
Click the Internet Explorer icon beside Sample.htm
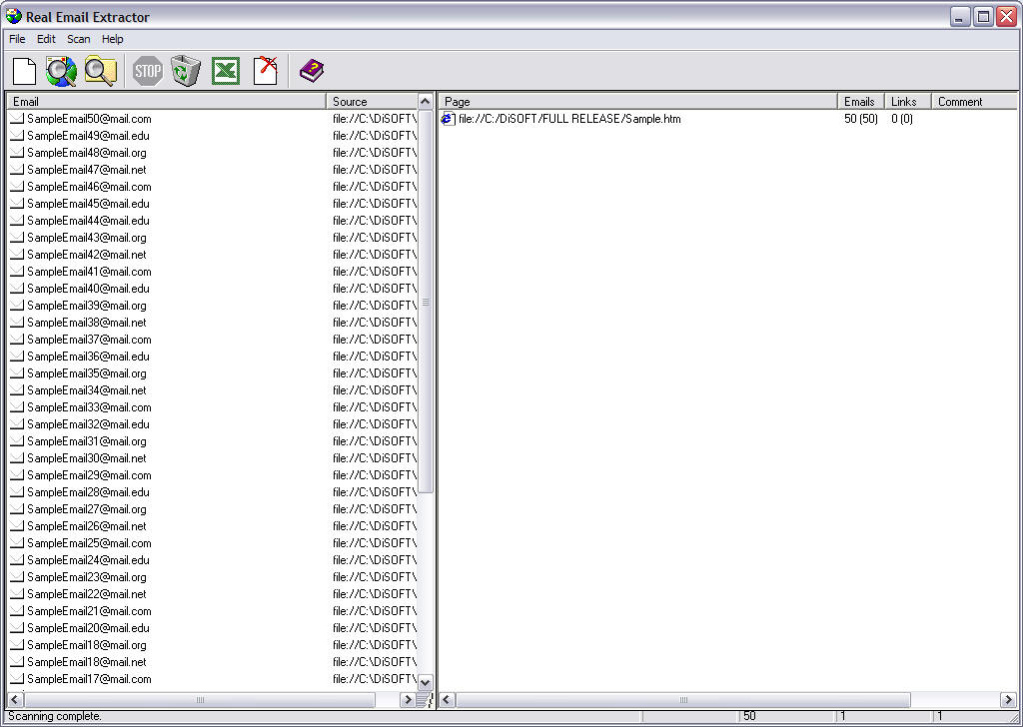pos(448,119)
